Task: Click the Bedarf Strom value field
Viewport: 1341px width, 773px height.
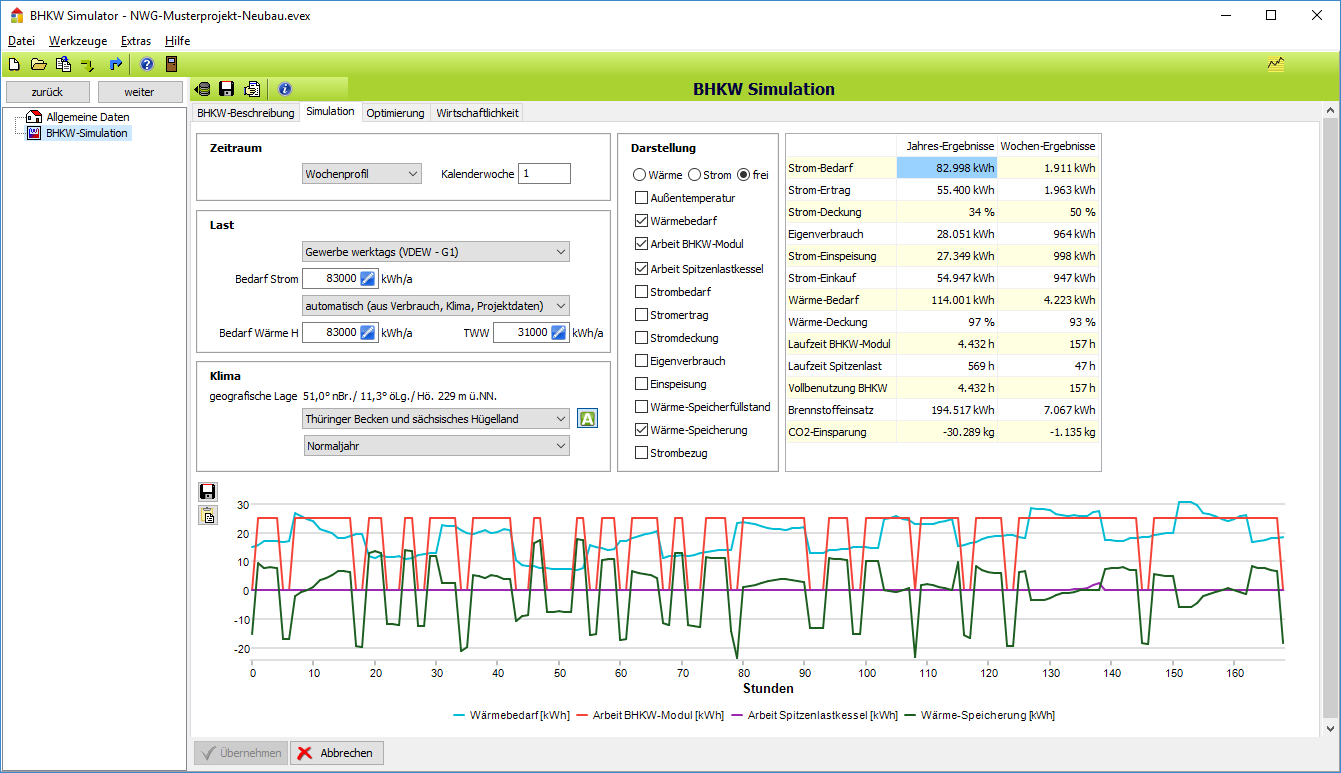Action: point(330,279)
